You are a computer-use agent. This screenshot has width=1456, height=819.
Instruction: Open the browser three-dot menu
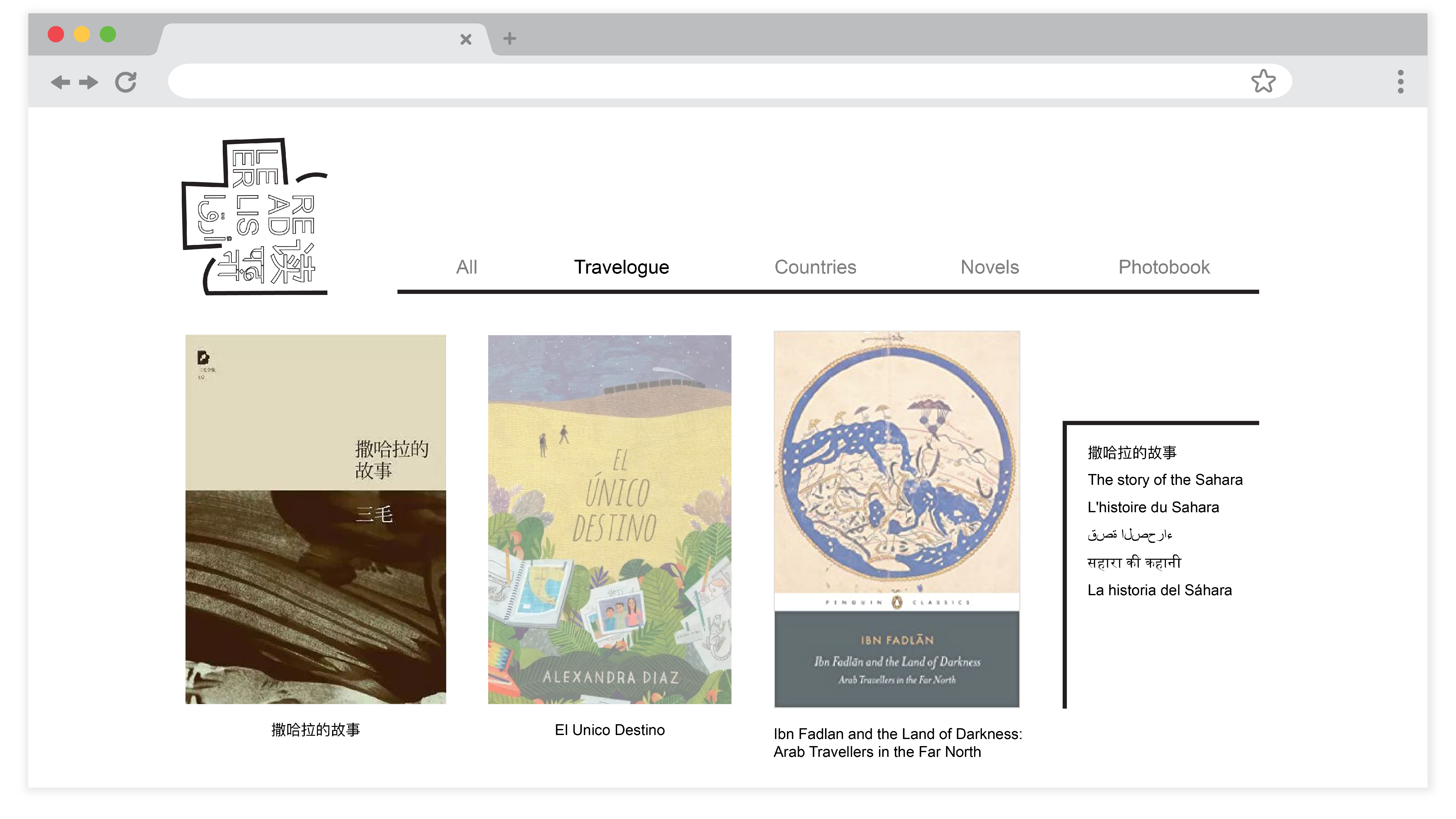point(1401,82)
